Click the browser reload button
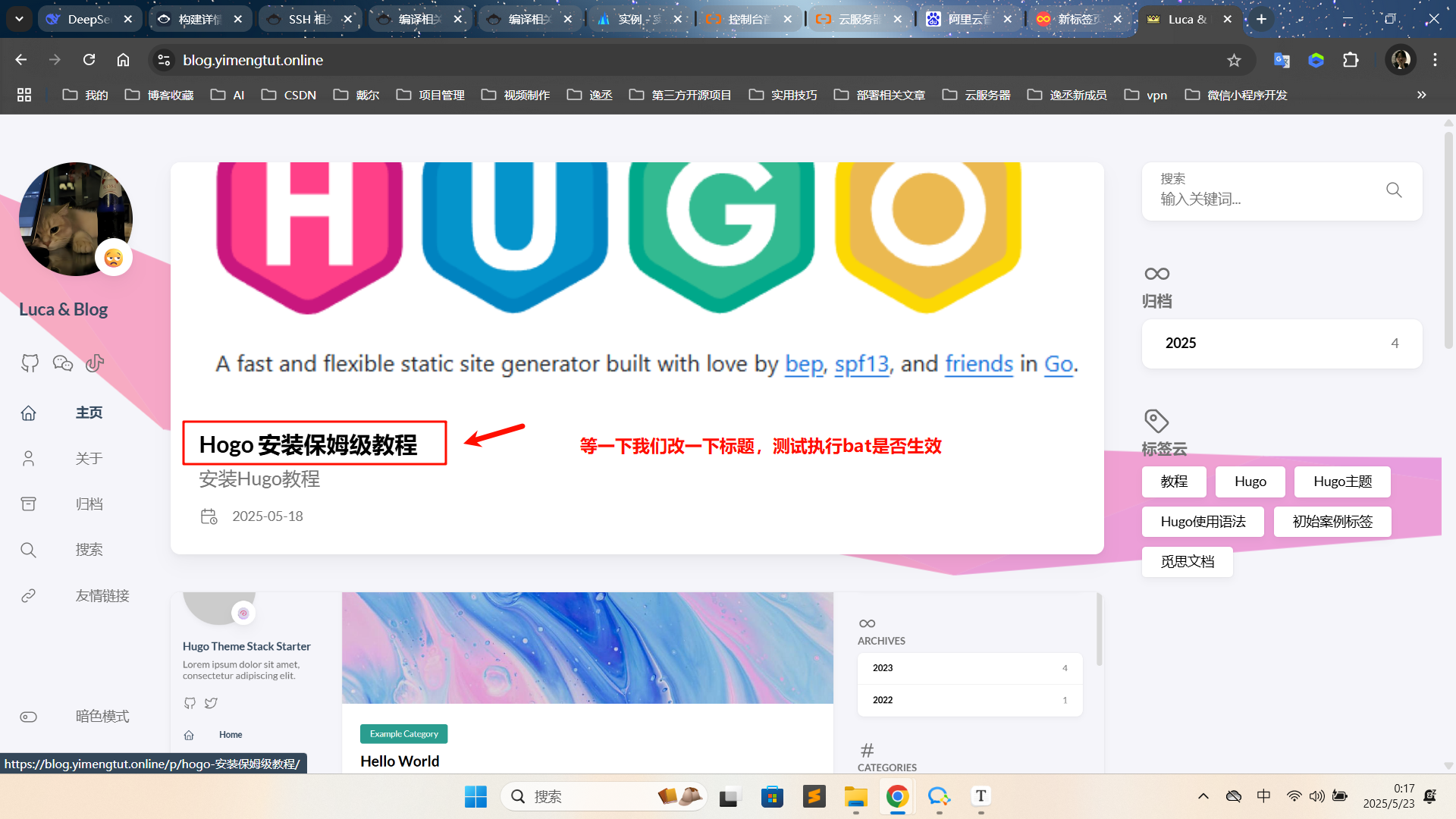The width and height of the screenshot is (1456, 819). point(89,60)
